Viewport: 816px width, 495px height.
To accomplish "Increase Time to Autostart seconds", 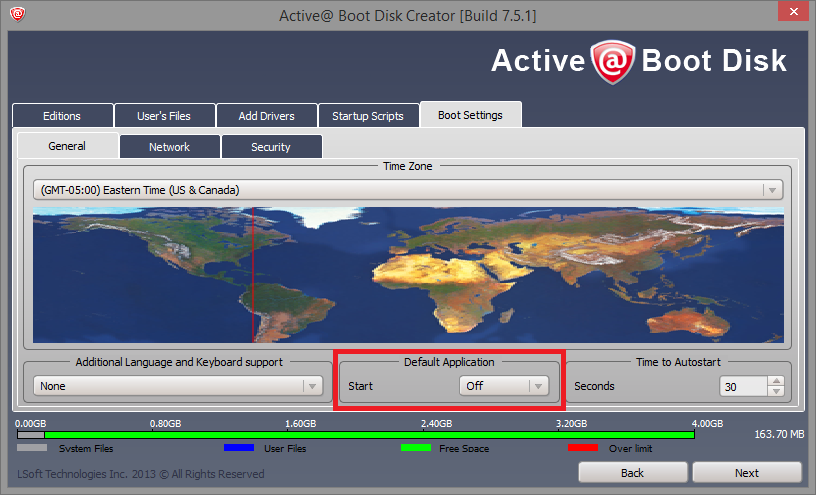I will [x=776, y=381].
